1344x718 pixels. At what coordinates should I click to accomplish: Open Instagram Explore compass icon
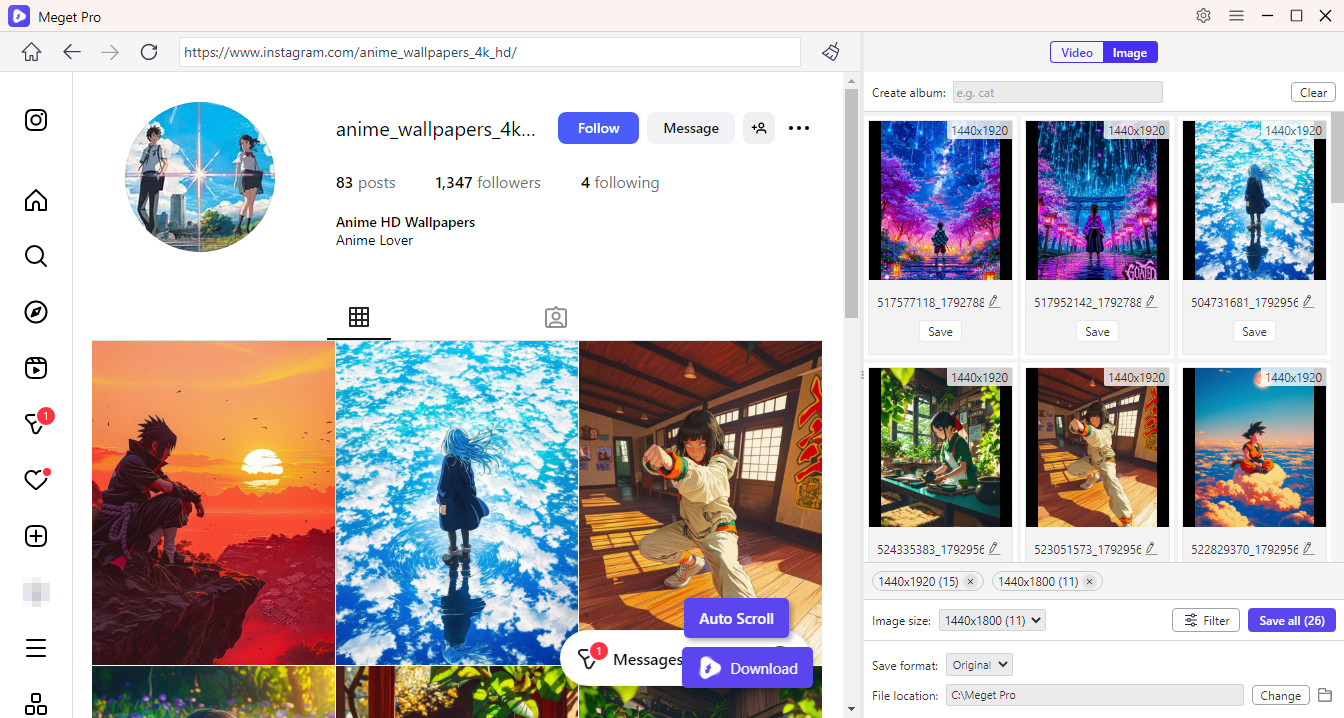[x=36, y=312]
